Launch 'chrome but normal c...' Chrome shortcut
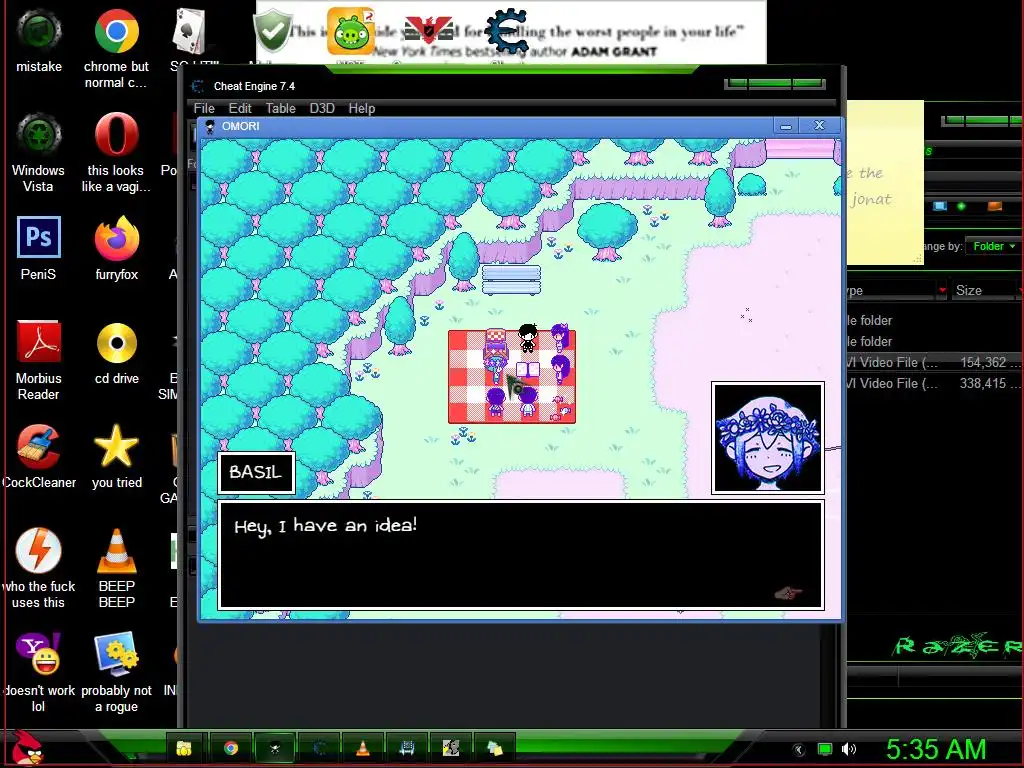1024x768 pixels. tap(116, 48)
